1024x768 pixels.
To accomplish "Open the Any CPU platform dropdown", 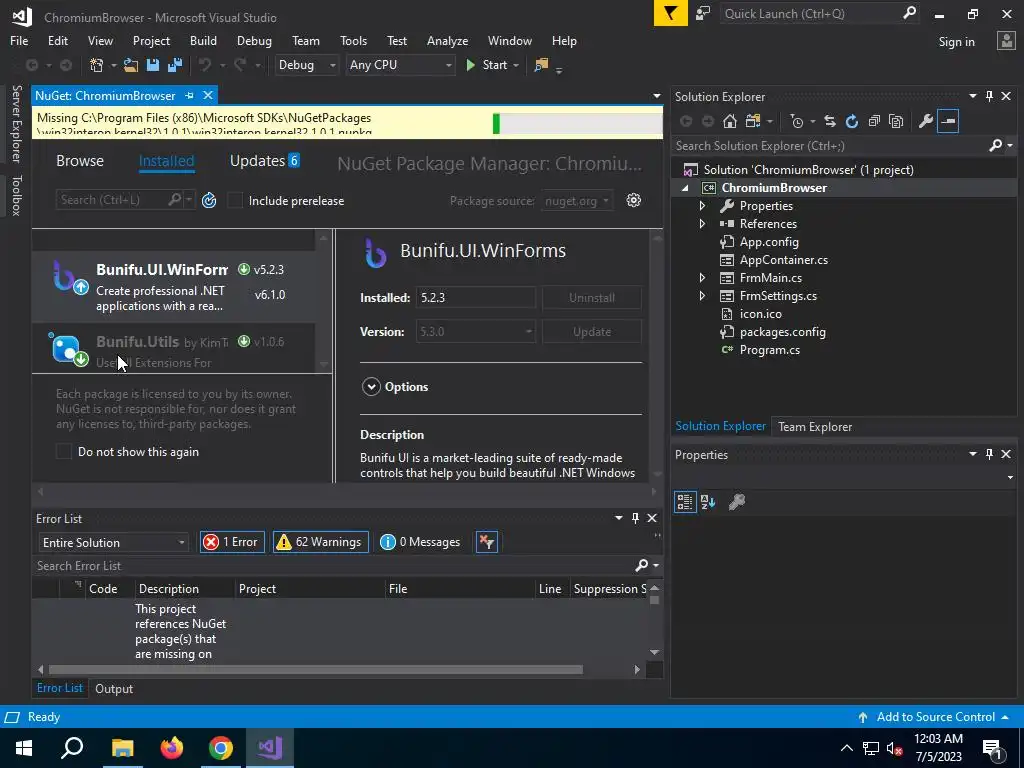I will pyautogui.click(x=400, y=65).
